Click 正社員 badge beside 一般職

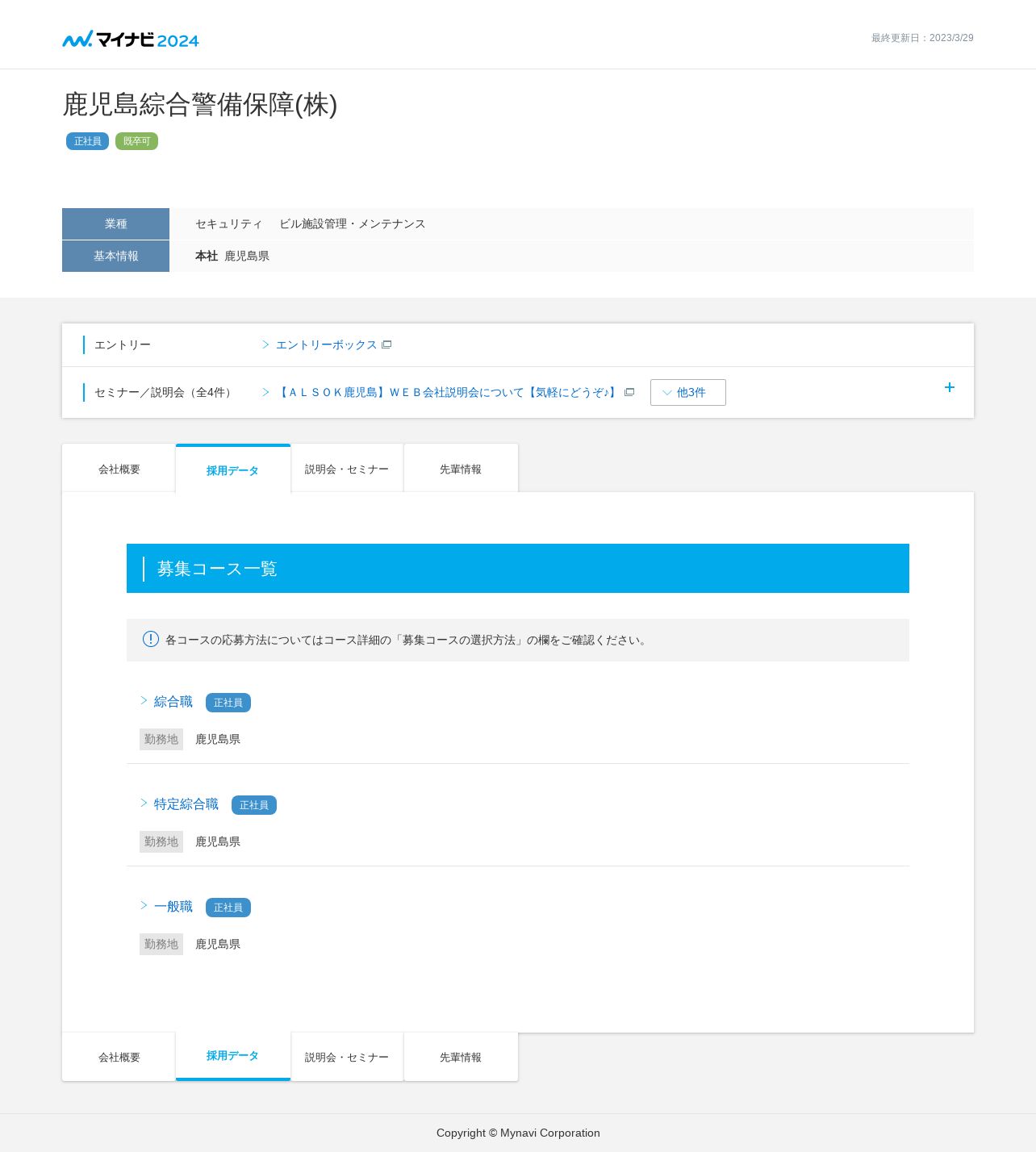(x=228, y=908)
